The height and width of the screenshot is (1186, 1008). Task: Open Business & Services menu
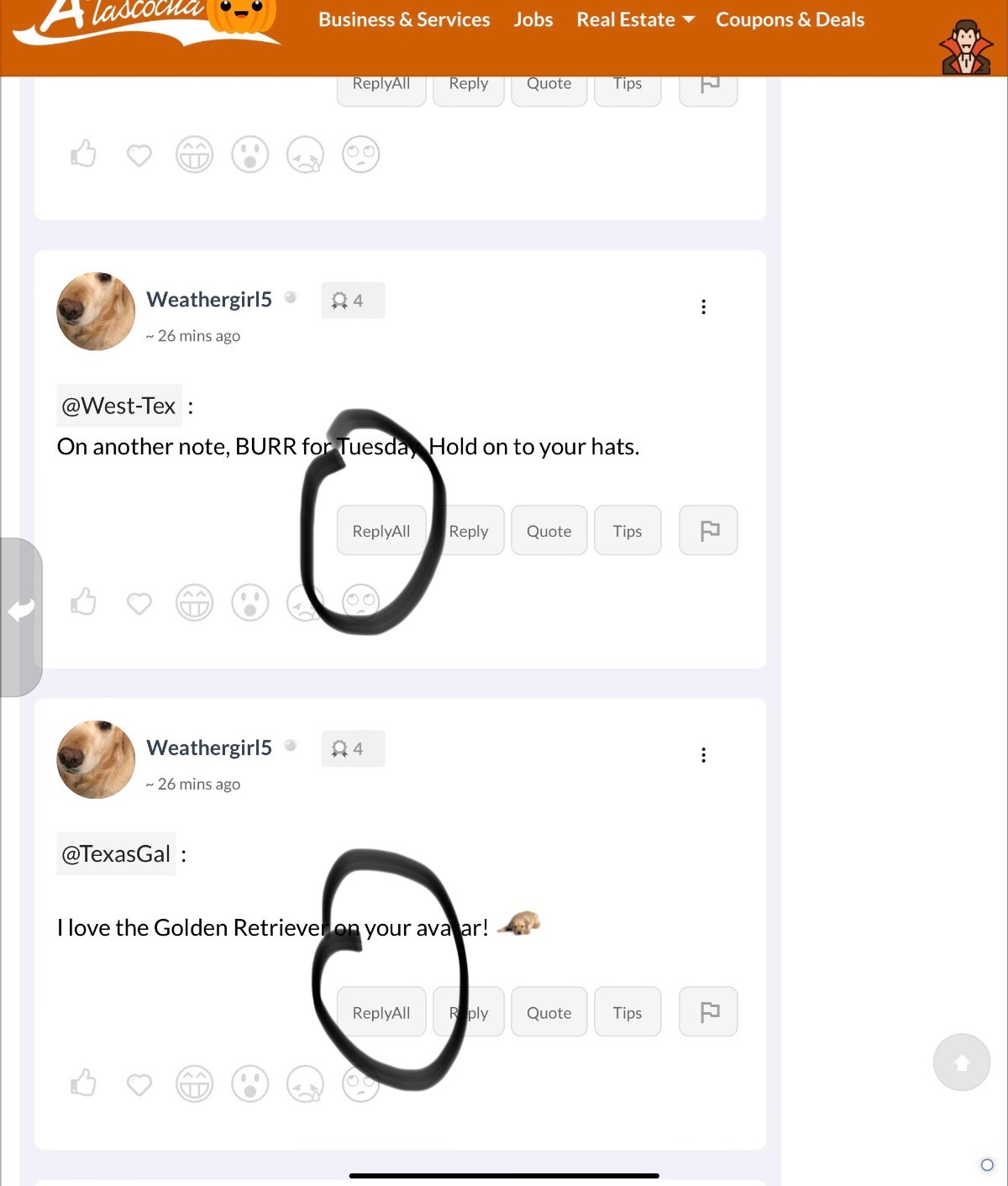[x=404, y=19]
